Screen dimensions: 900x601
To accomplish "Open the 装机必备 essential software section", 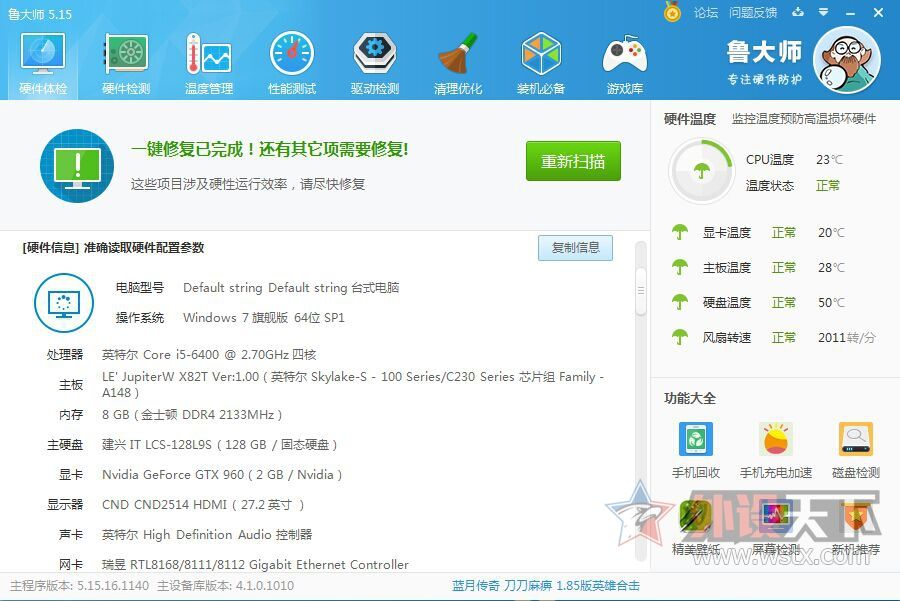I will pyautogui.click(x=540, y=60).
